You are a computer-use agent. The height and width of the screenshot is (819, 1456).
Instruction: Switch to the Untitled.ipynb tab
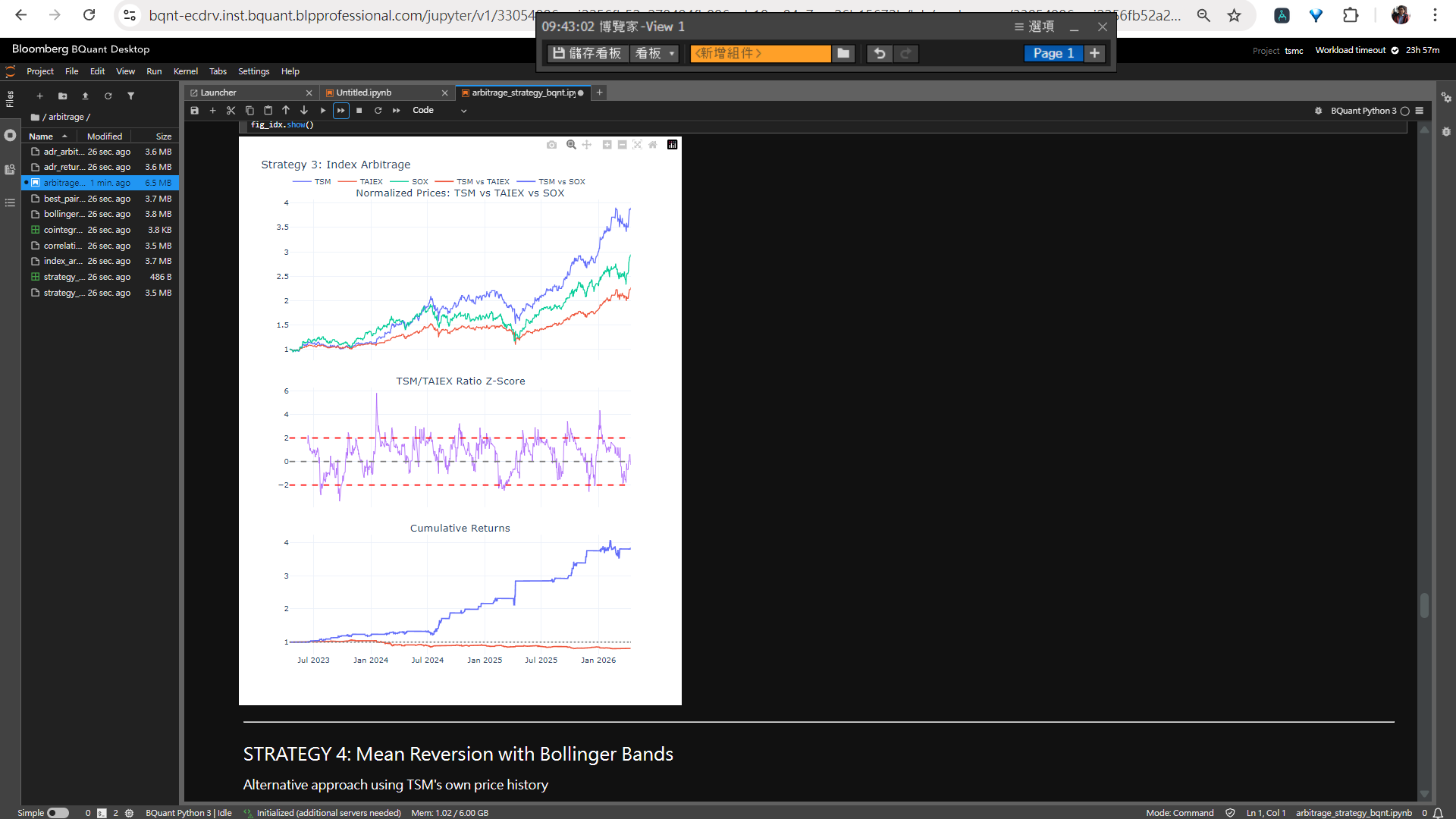pos(364,93)
